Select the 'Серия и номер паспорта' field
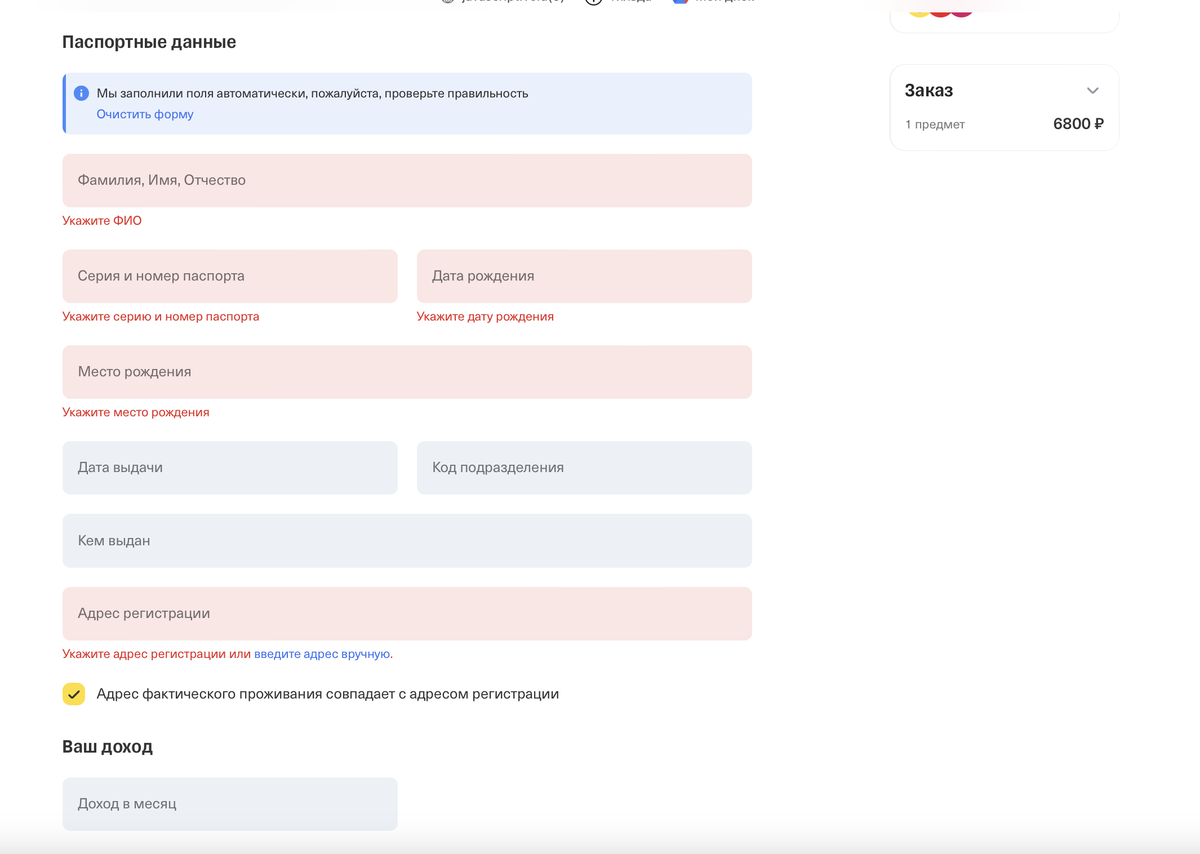 coord(230,276)
